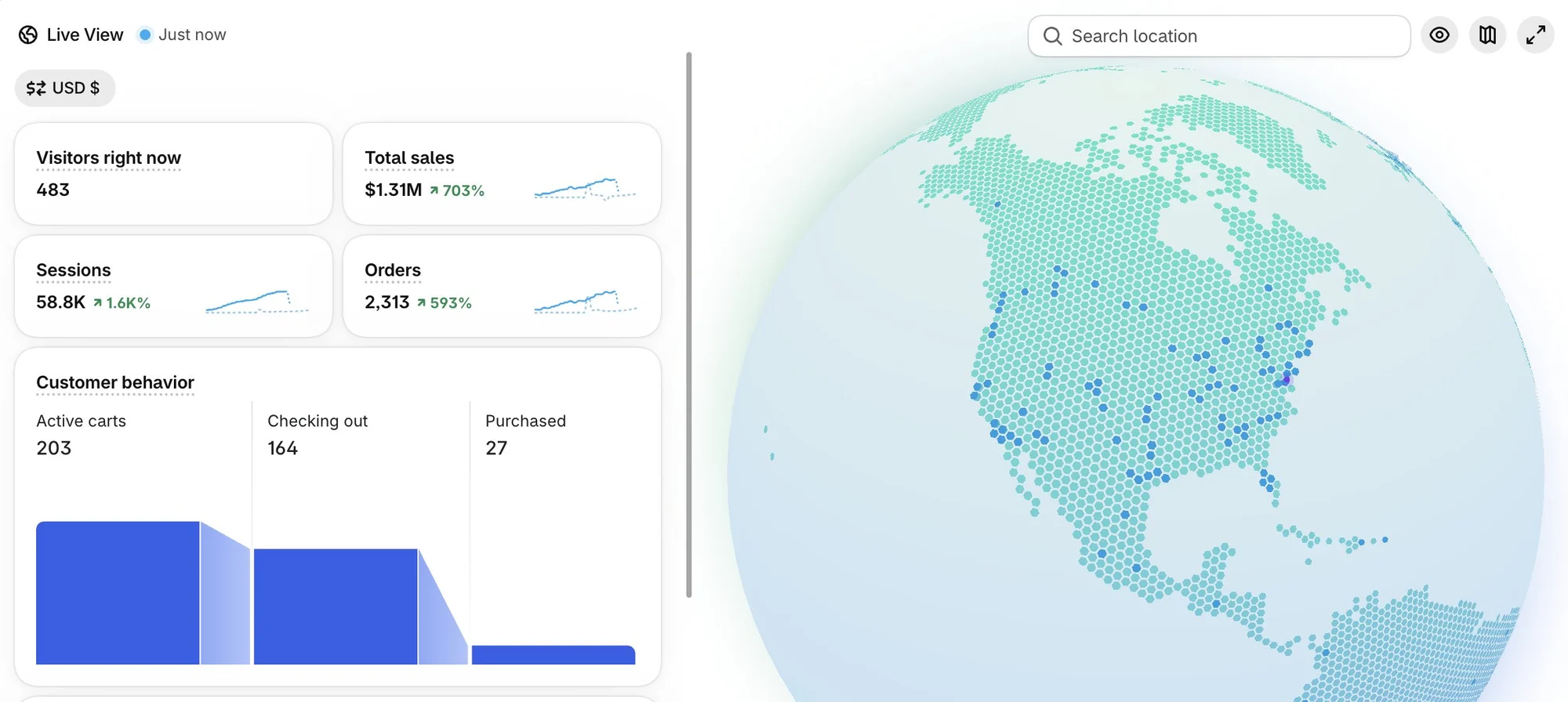Open the Total sales card
The height and width of the screenshot is (702, 1568).
tap(502, 174)
